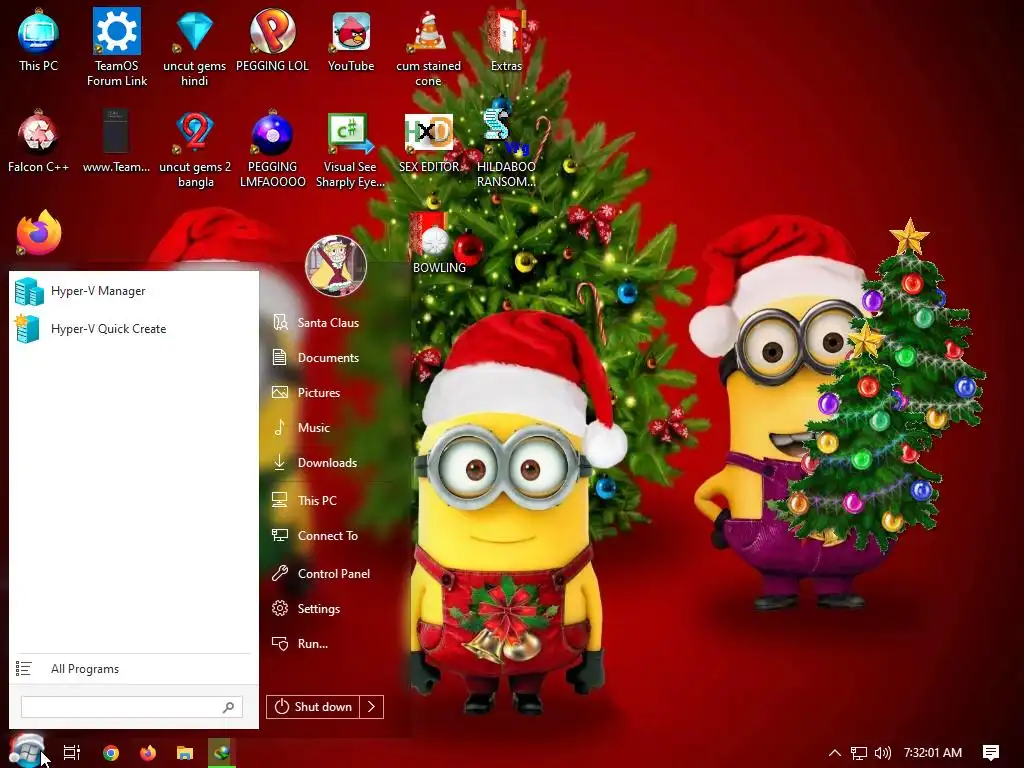
Task: Open Google Chrome from the taskbar
Action: click(111, 752)
